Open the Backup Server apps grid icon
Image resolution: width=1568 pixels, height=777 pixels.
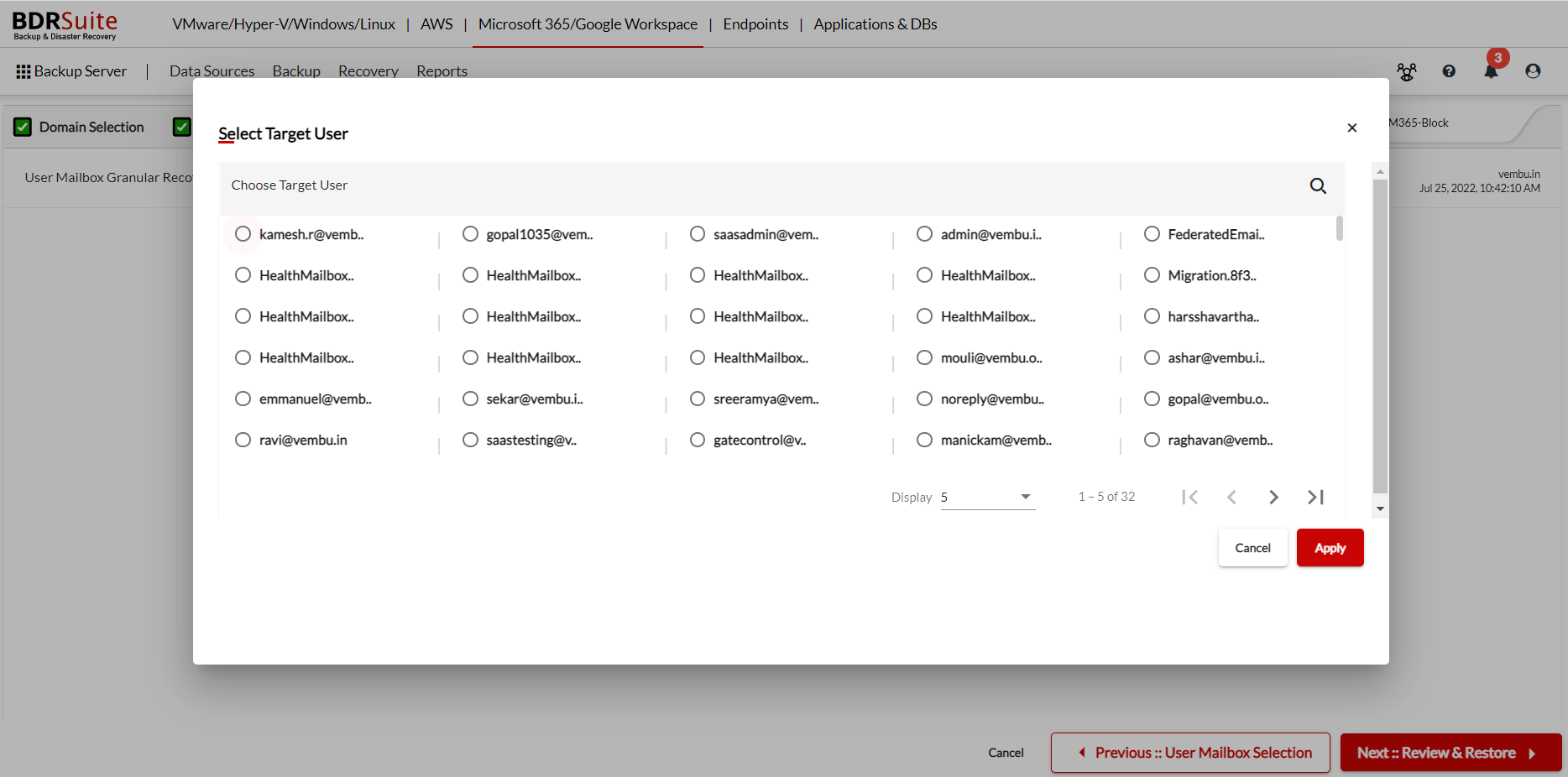24,72
